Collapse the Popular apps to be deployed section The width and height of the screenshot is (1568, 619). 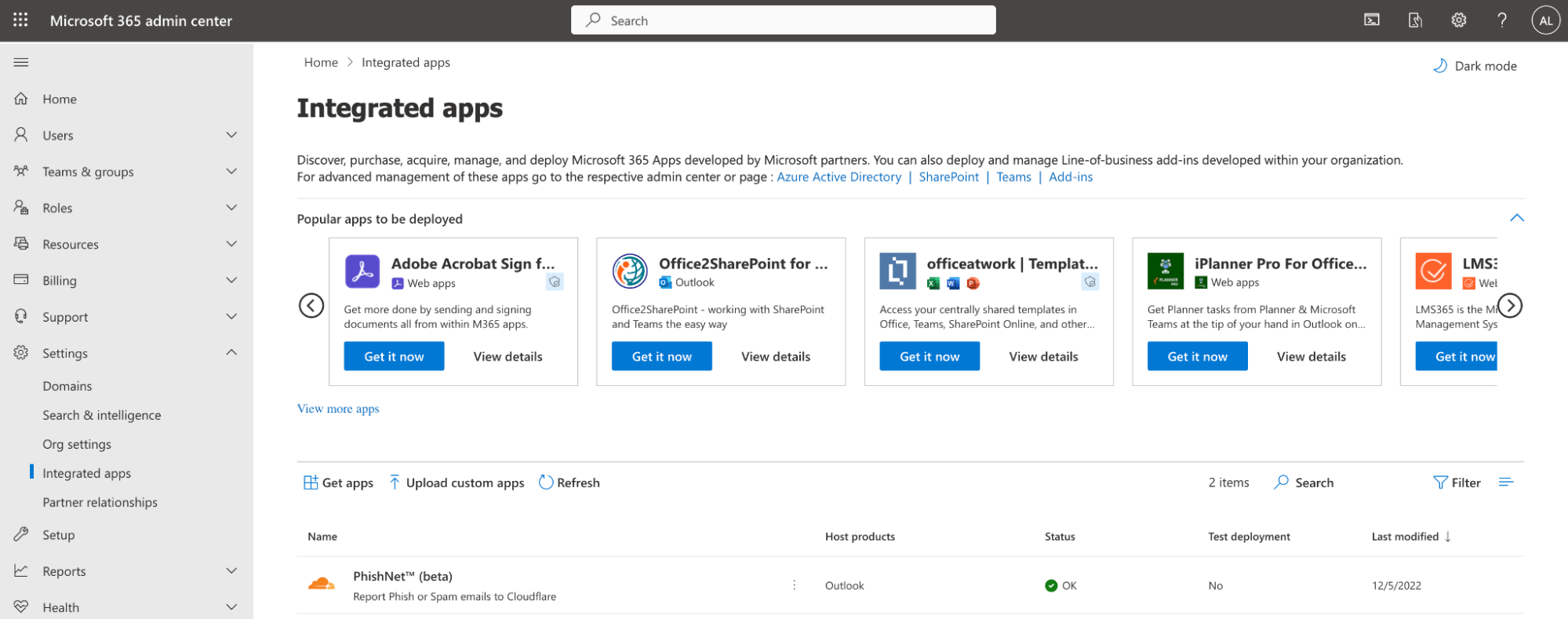click(1516, 218)
